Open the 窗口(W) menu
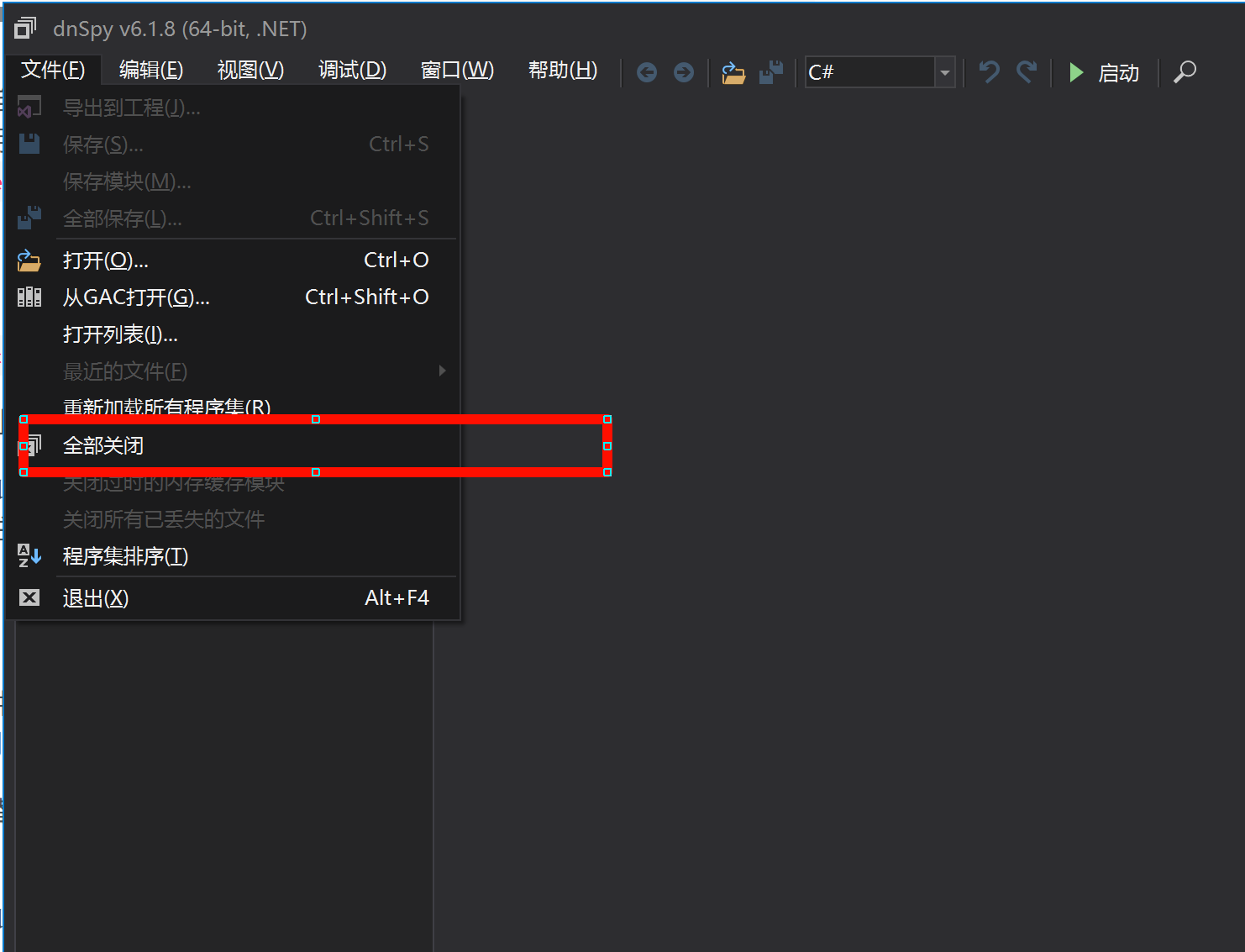Screen dimensions: 1245x952 pyautogui.click(x=457, y=70)
